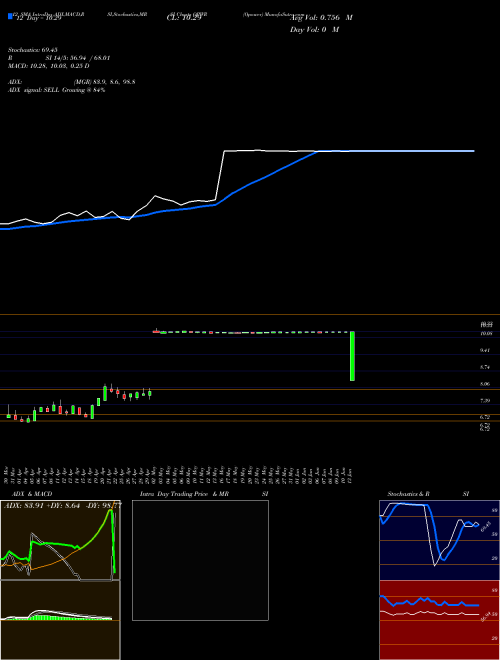Click the 'ADX signal: SELL Growing @ 84%' text

click(56, 90)
